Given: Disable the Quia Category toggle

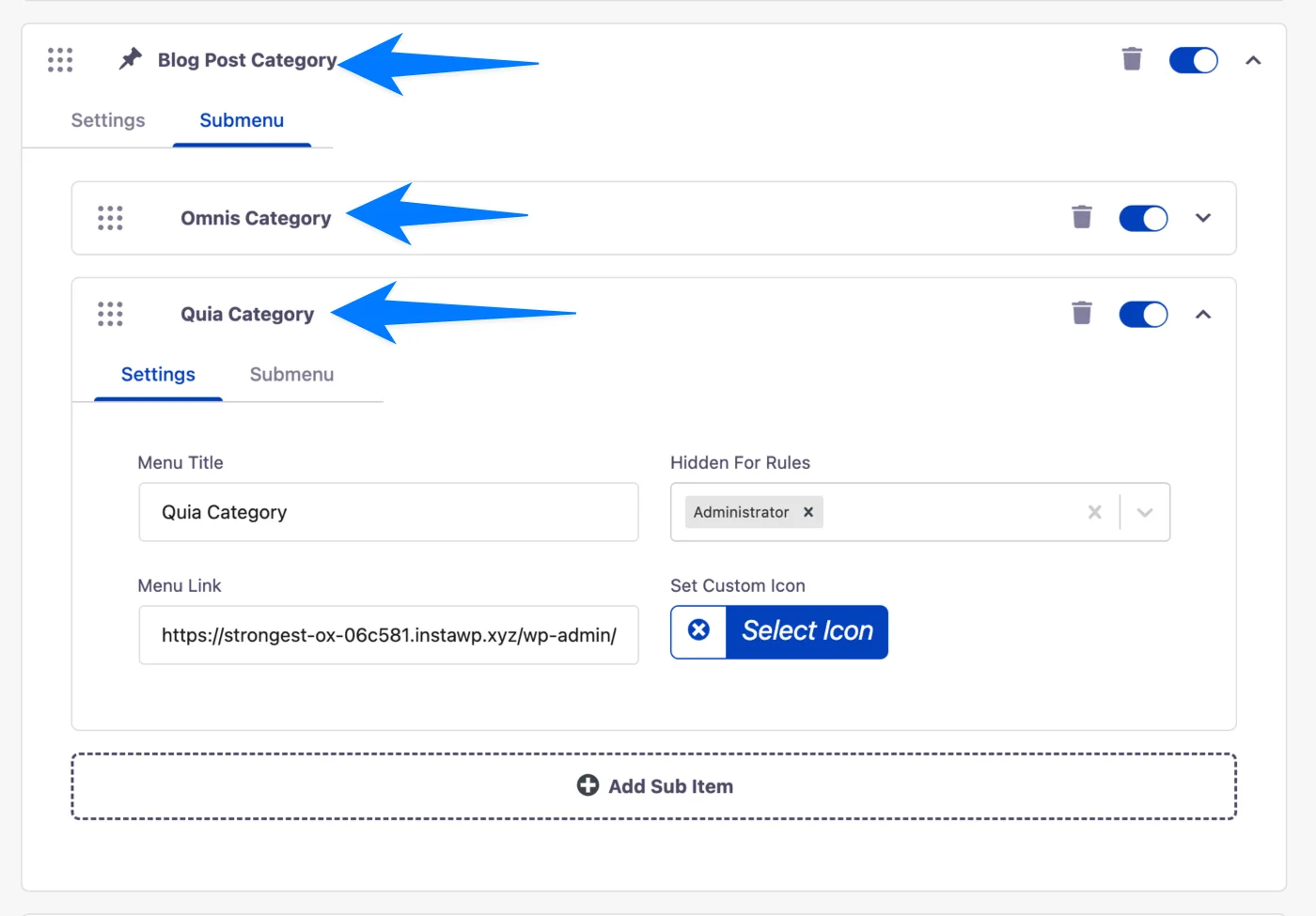Looking at the screenshot, I should point(1143,313).
